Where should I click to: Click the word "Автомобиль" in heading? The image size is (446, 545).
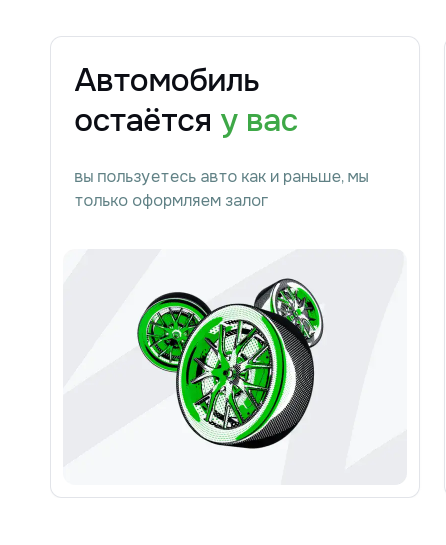pos(167,80)
